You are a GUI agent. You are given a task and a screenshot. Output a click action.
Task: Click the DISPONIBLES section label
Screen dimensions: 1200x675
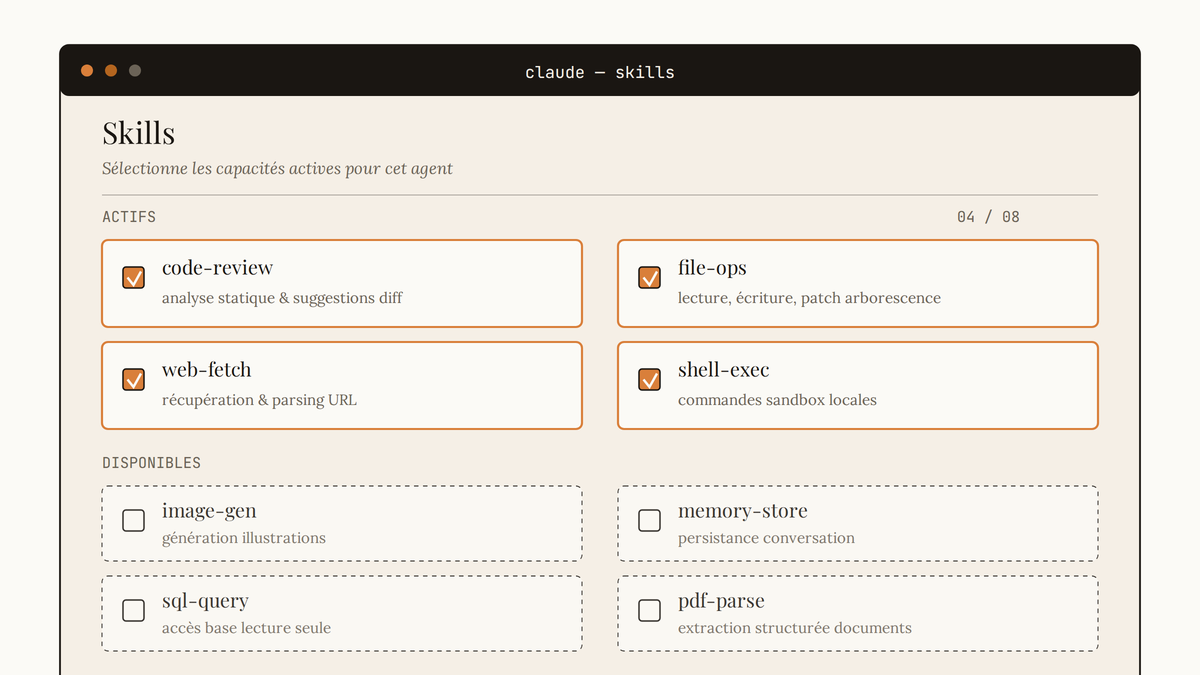tap(151, 463)
